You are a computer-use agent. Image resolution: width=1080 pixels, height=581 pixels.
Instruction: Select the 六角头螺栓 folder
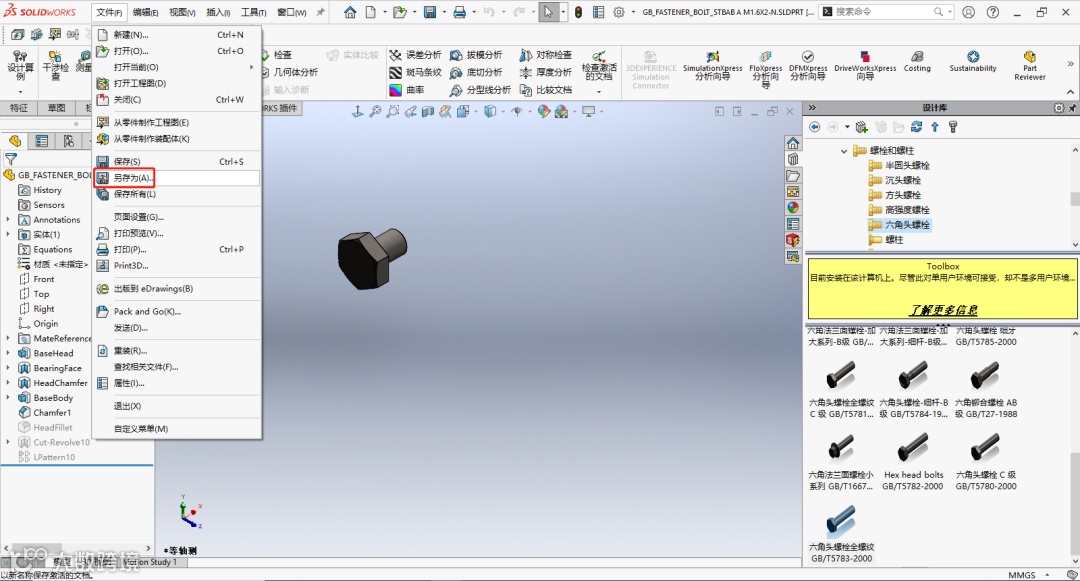(x=900, y=225)
